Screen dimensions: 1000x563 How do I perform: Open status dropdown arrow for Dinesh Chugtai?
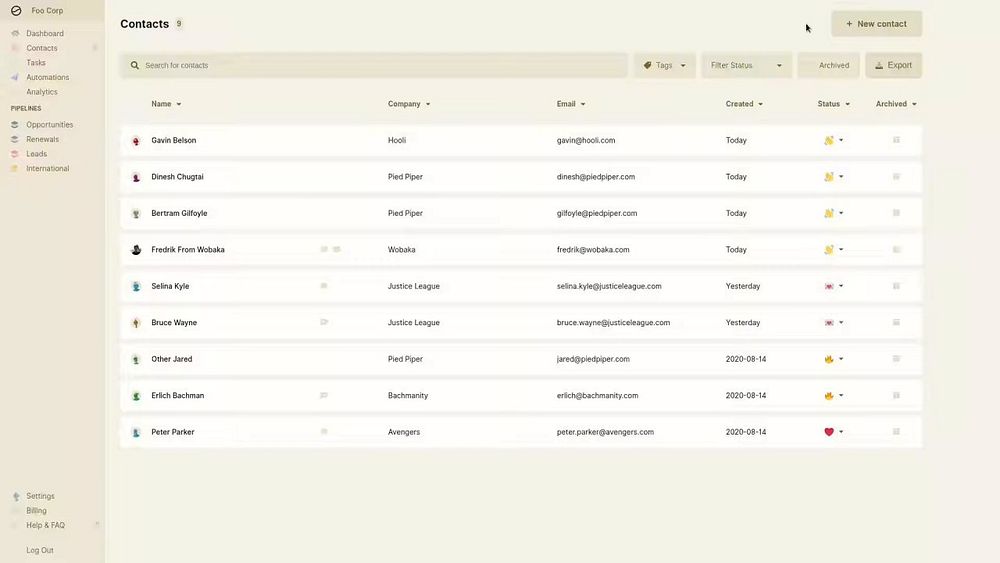(841, 177)
